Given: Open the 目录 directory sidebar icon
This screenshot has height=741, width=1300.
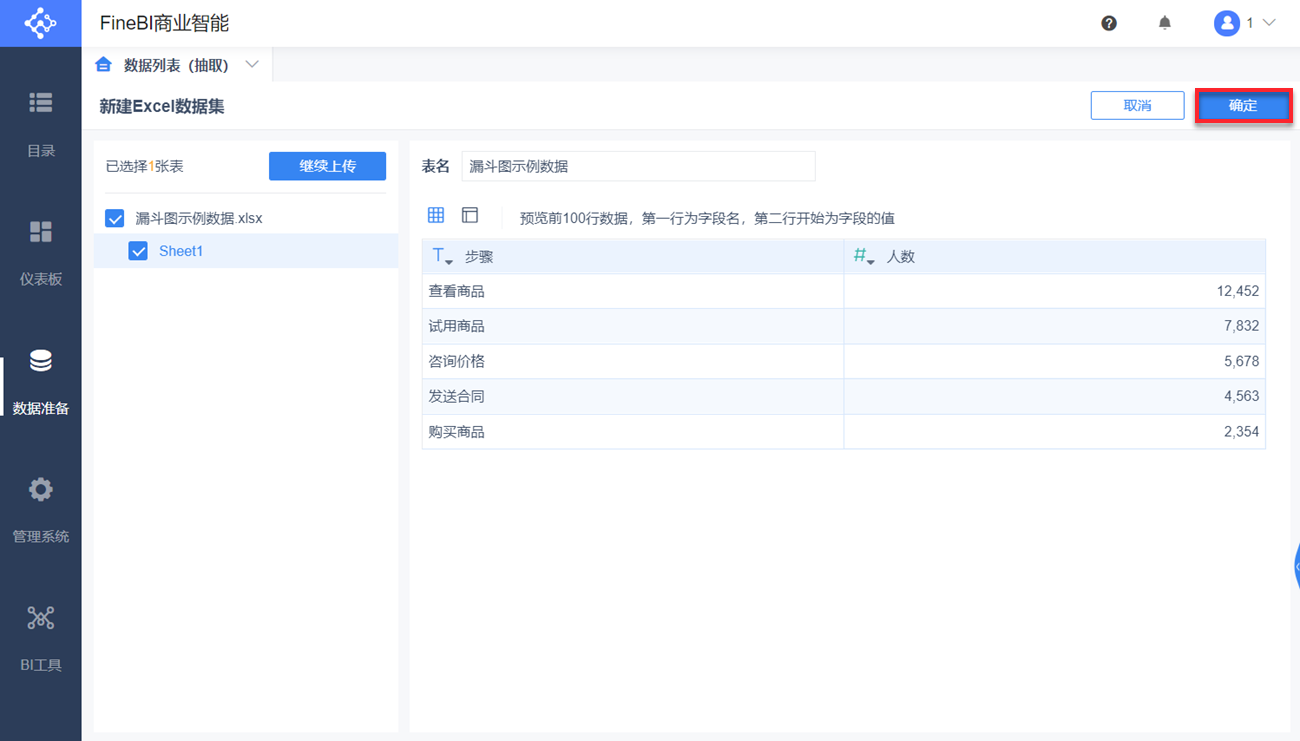Looking at the screenshot, I should pos(40,103).
